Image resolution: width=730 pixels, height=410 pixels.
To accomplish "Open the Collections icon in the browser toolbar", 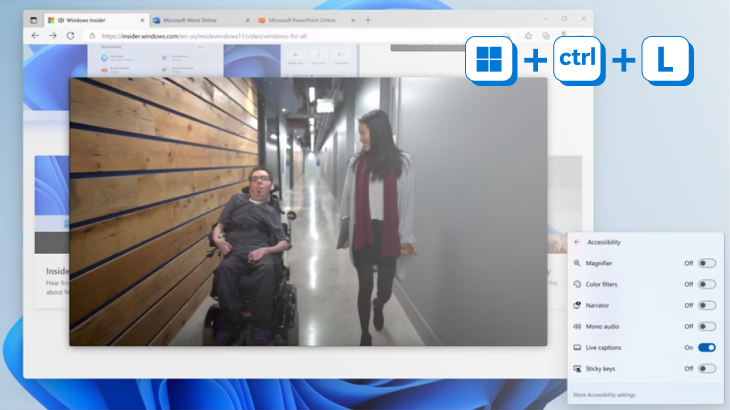I will coord(546,36).
